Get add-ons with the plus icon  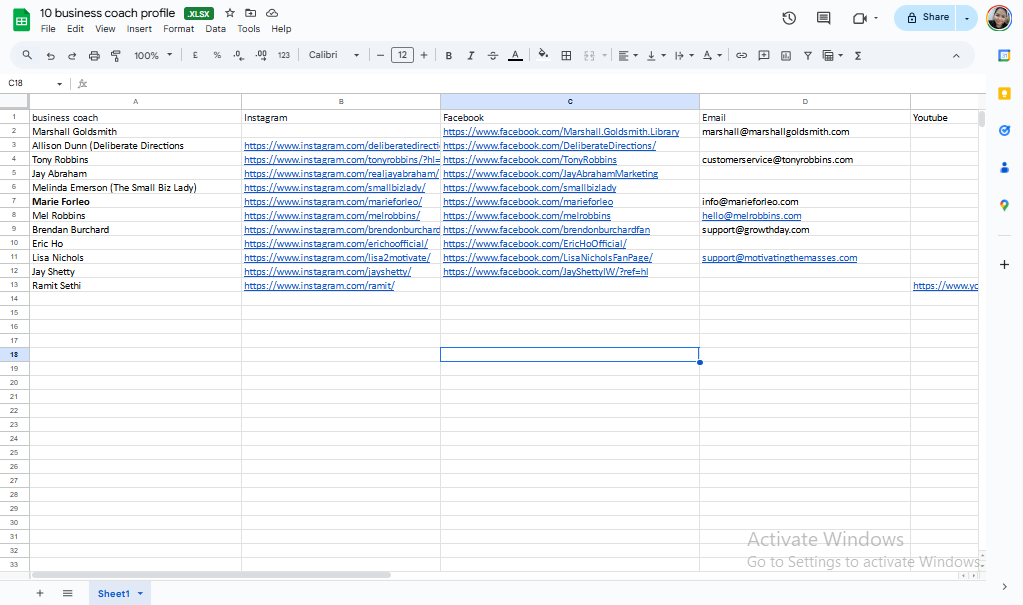(x=1004, y=264)
